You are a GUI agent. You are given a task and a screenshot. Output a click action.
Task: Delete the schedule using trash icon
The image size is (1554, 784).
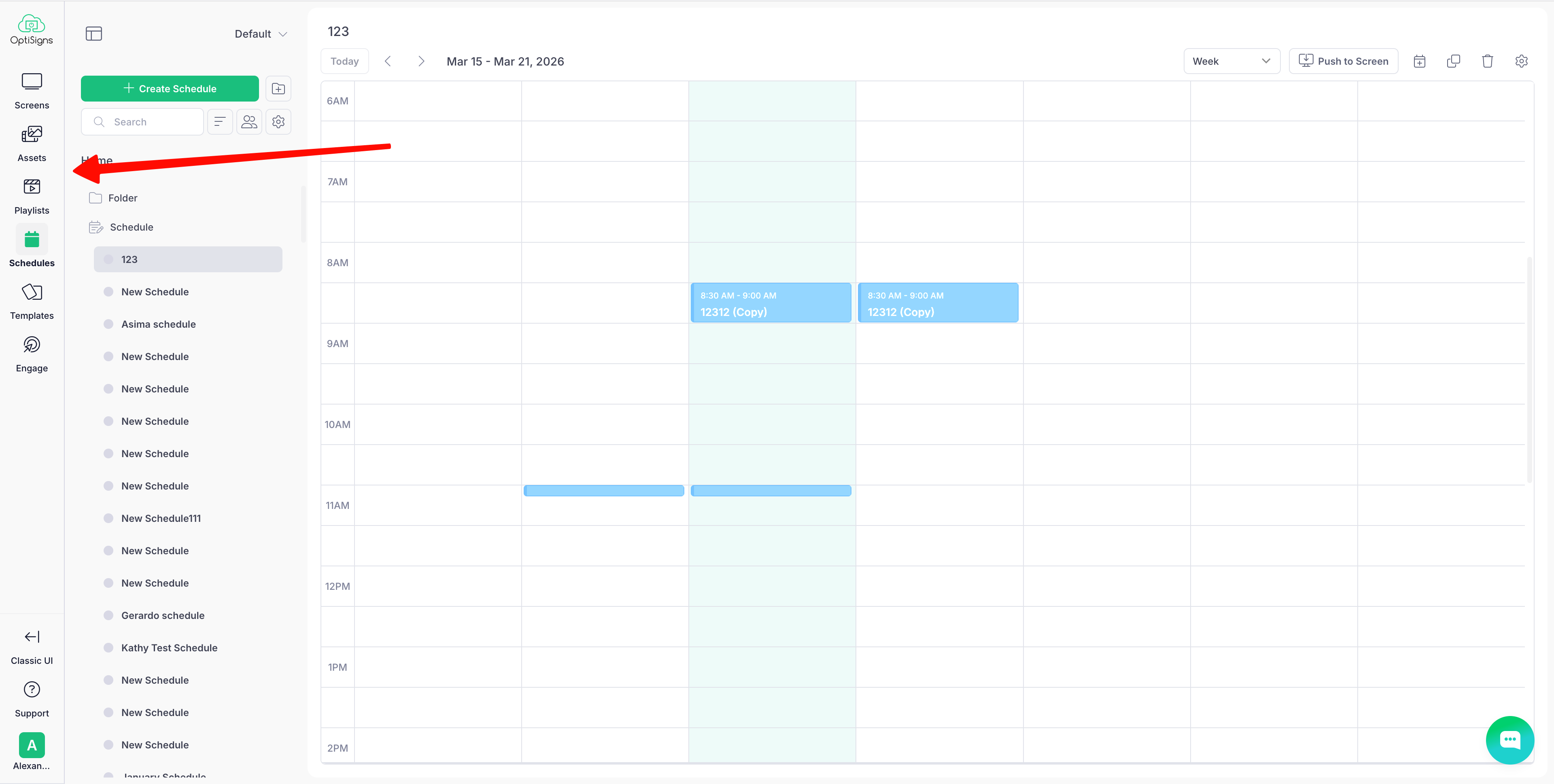[1488, 61]
